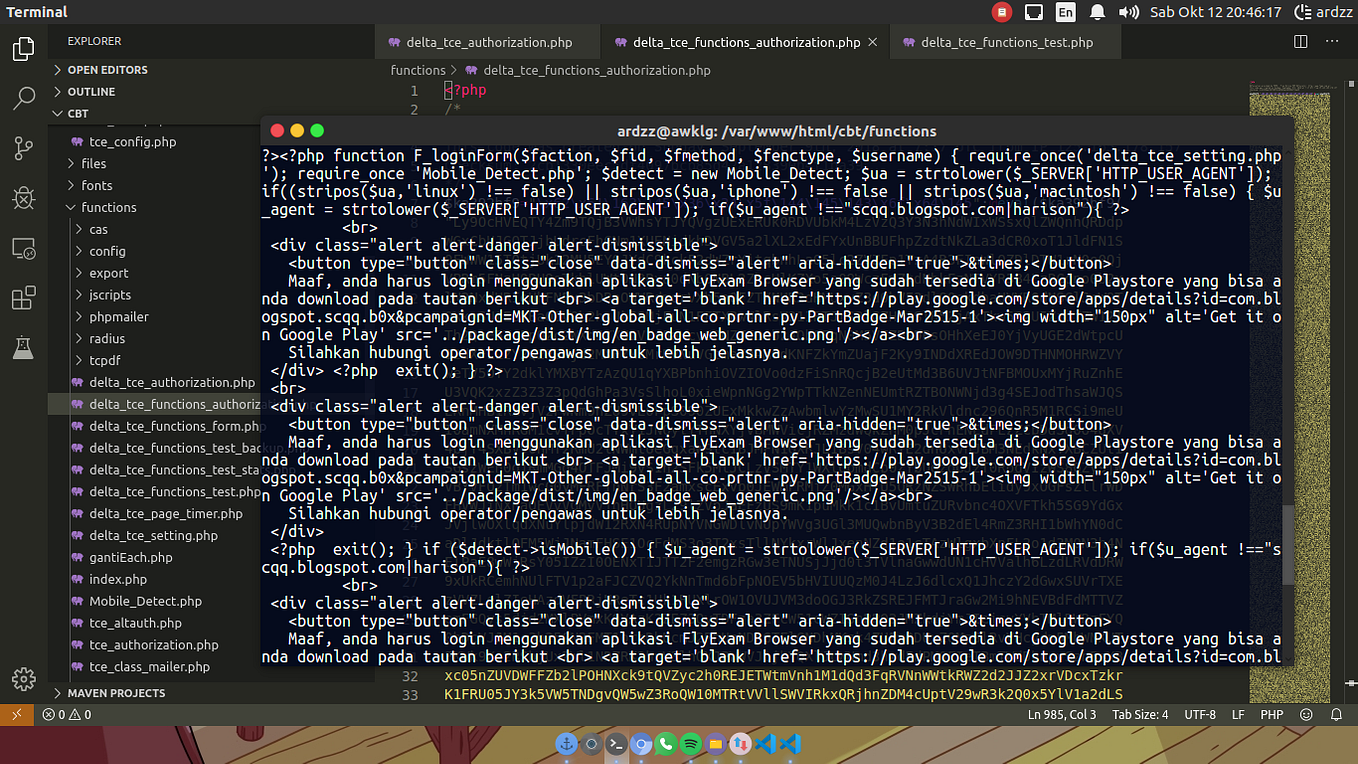Open the Remote Explorer view
This screenshot has width=1358, height=764.
click(23, 248)
